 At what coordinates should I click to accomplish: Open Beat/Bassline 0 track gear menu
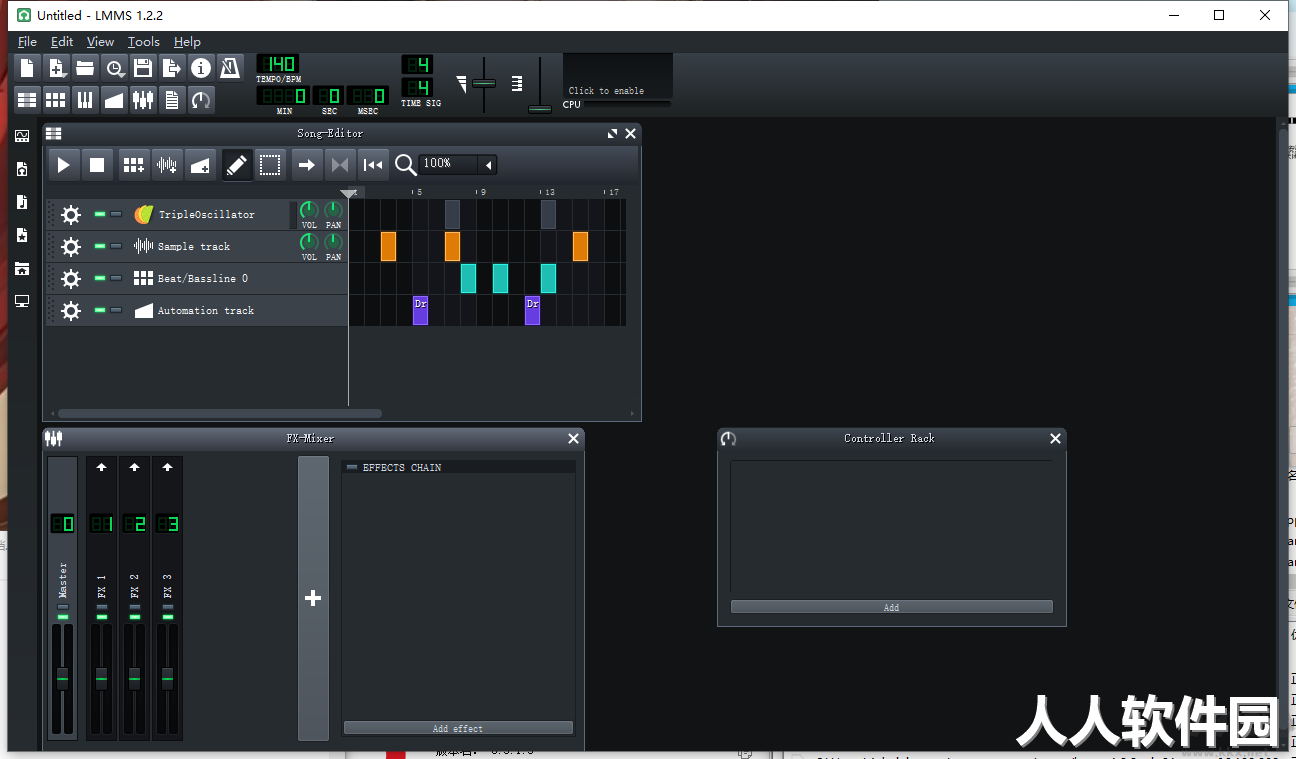(x=70, y=279)
